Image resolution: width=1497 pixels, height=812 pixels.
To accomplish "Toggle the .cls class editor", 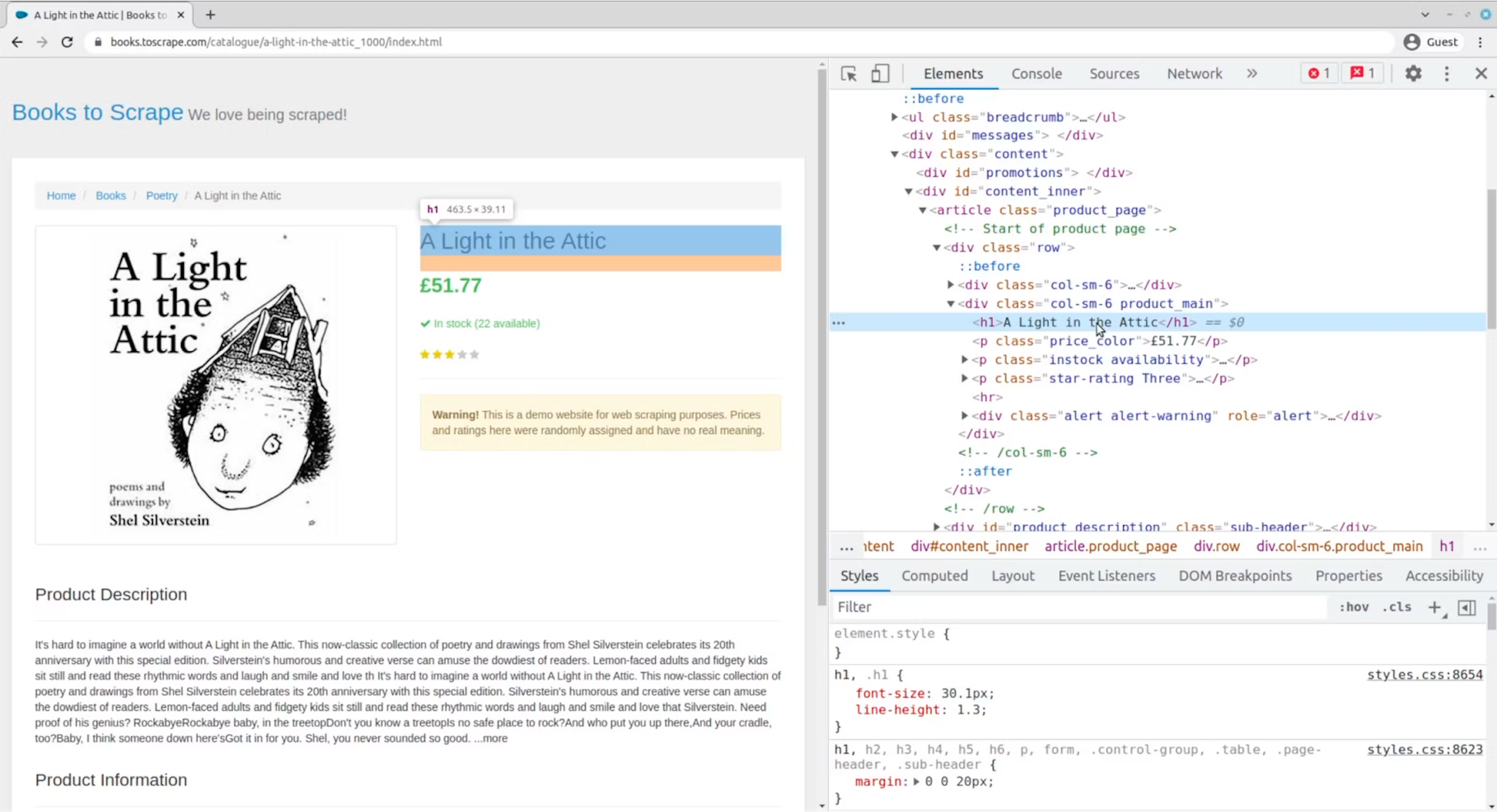I will 1396,608.
